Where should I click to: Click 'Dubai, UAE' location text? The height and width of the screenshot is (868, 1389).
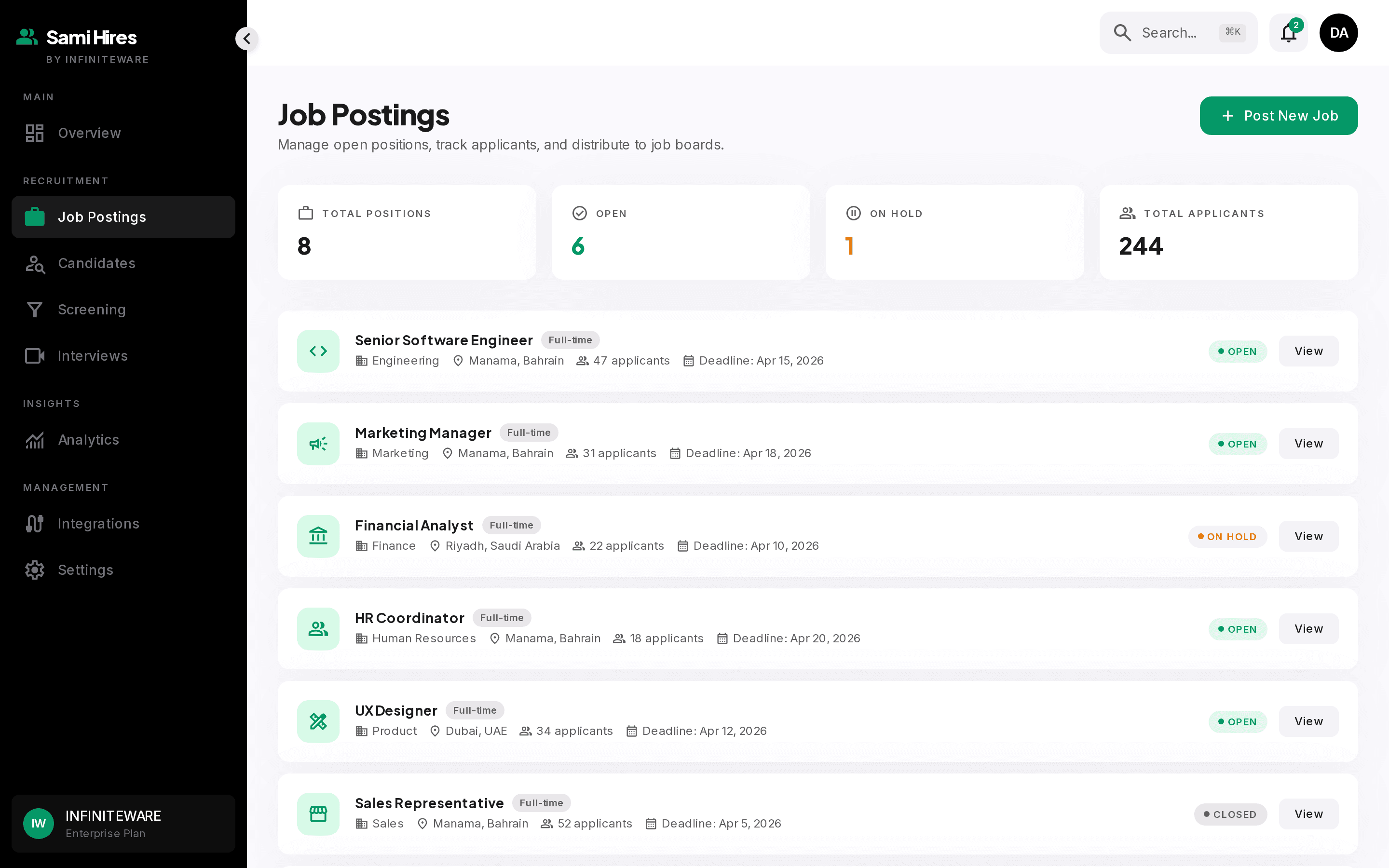pos(476,731)
